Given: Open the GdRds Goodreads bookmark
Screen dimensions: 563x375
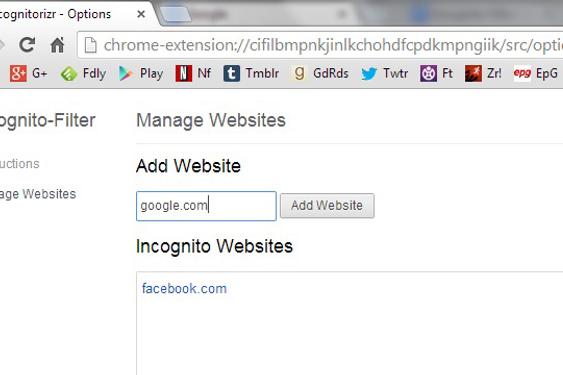Looking at the screenshot, I should pos(320,74).
